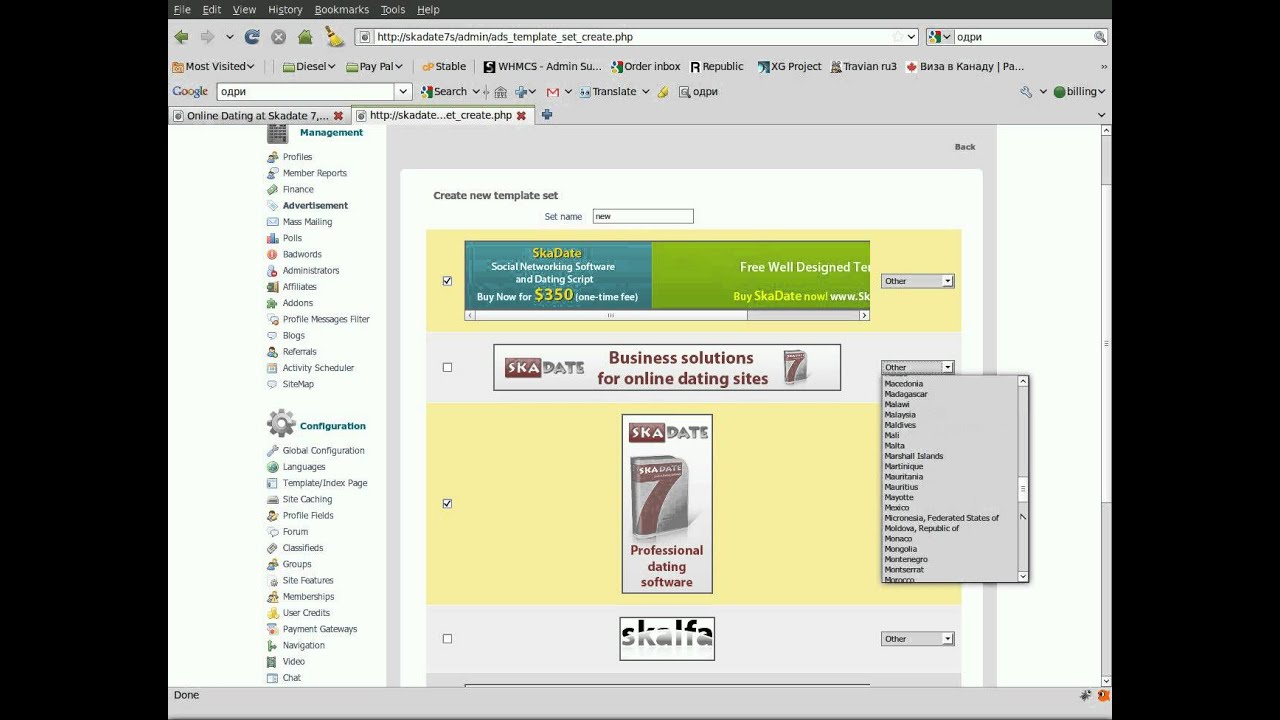This screenshot has width=1280, height=720.
Task: Click the Back link
Action: coord(965,147)
